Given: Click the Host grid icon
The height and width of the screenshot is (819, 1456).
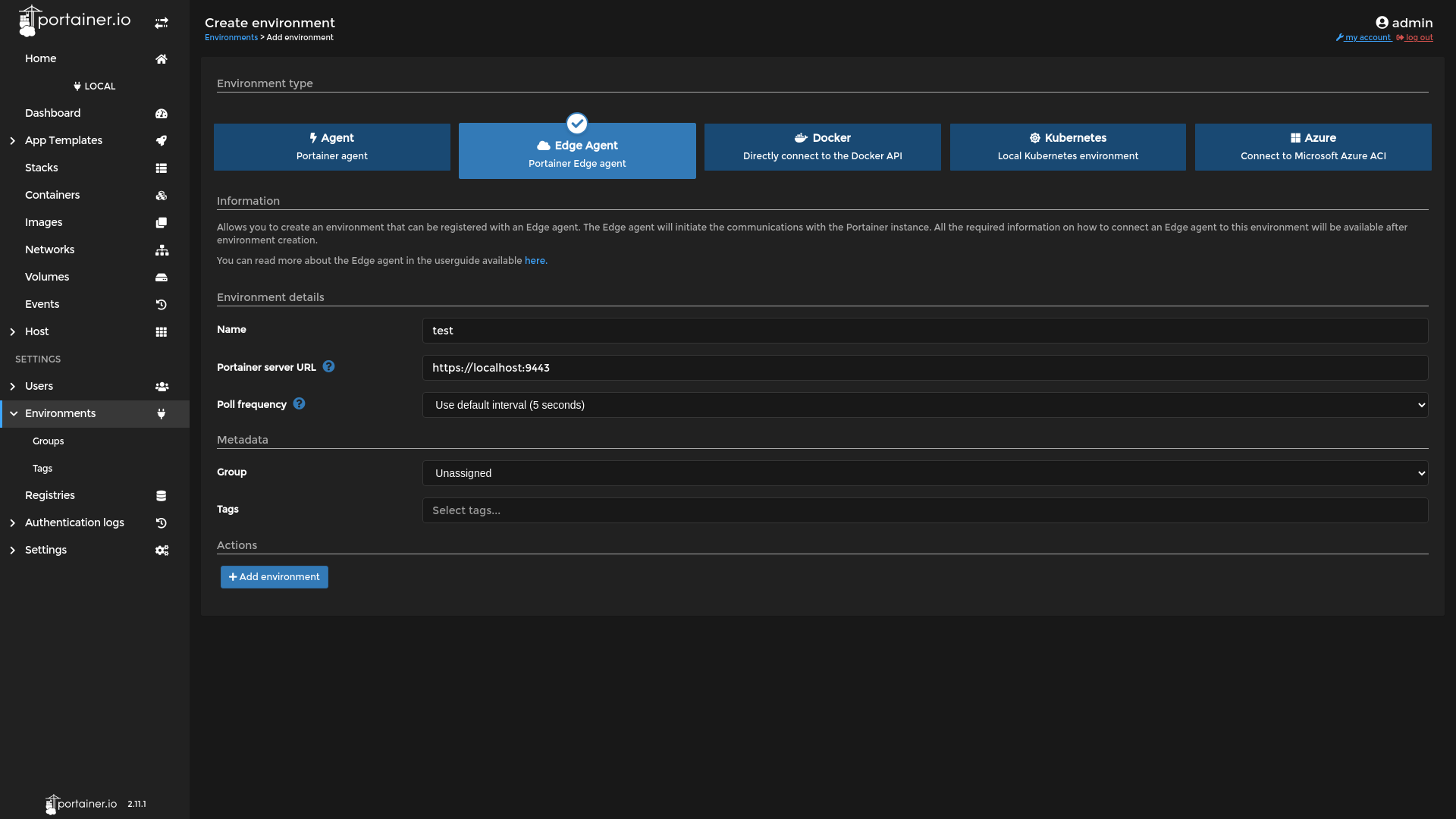Looking at the screenshot, I should tap(162, 332).
